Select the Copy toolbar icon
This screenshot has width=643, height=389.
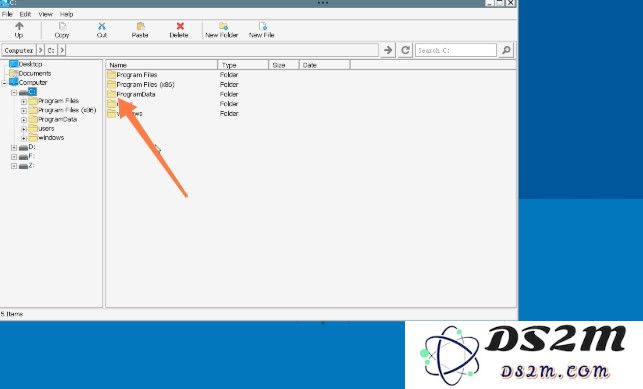[62, 30]
